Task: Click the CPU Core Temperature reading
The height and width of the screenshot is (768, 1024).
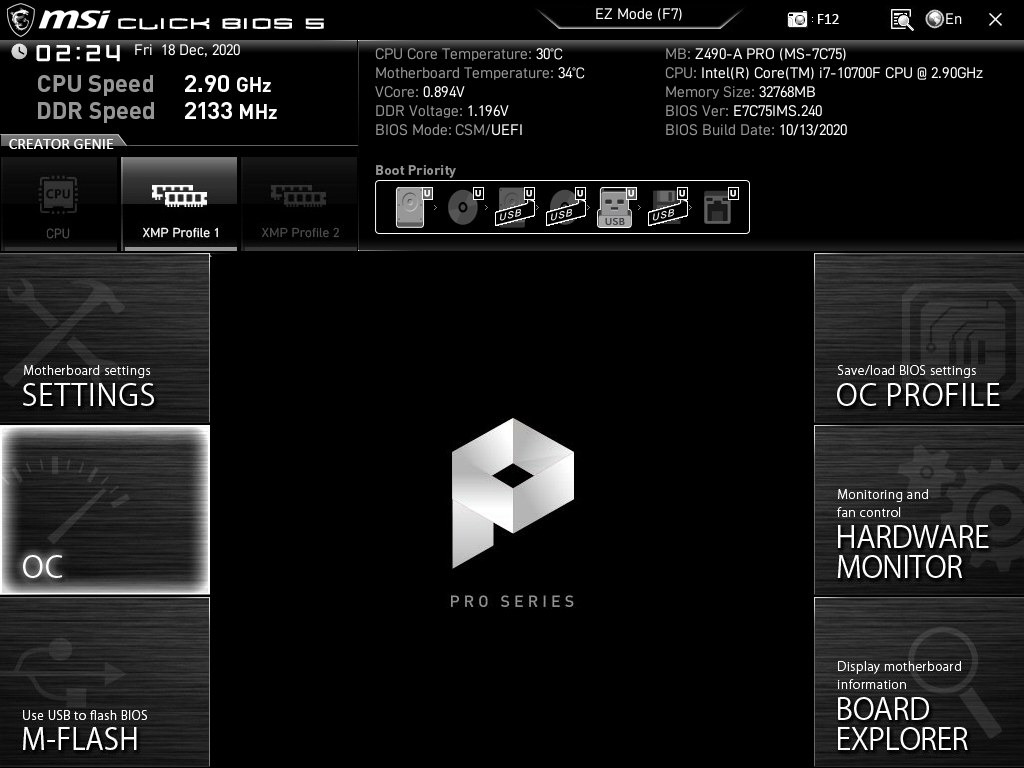Action: 469,54
